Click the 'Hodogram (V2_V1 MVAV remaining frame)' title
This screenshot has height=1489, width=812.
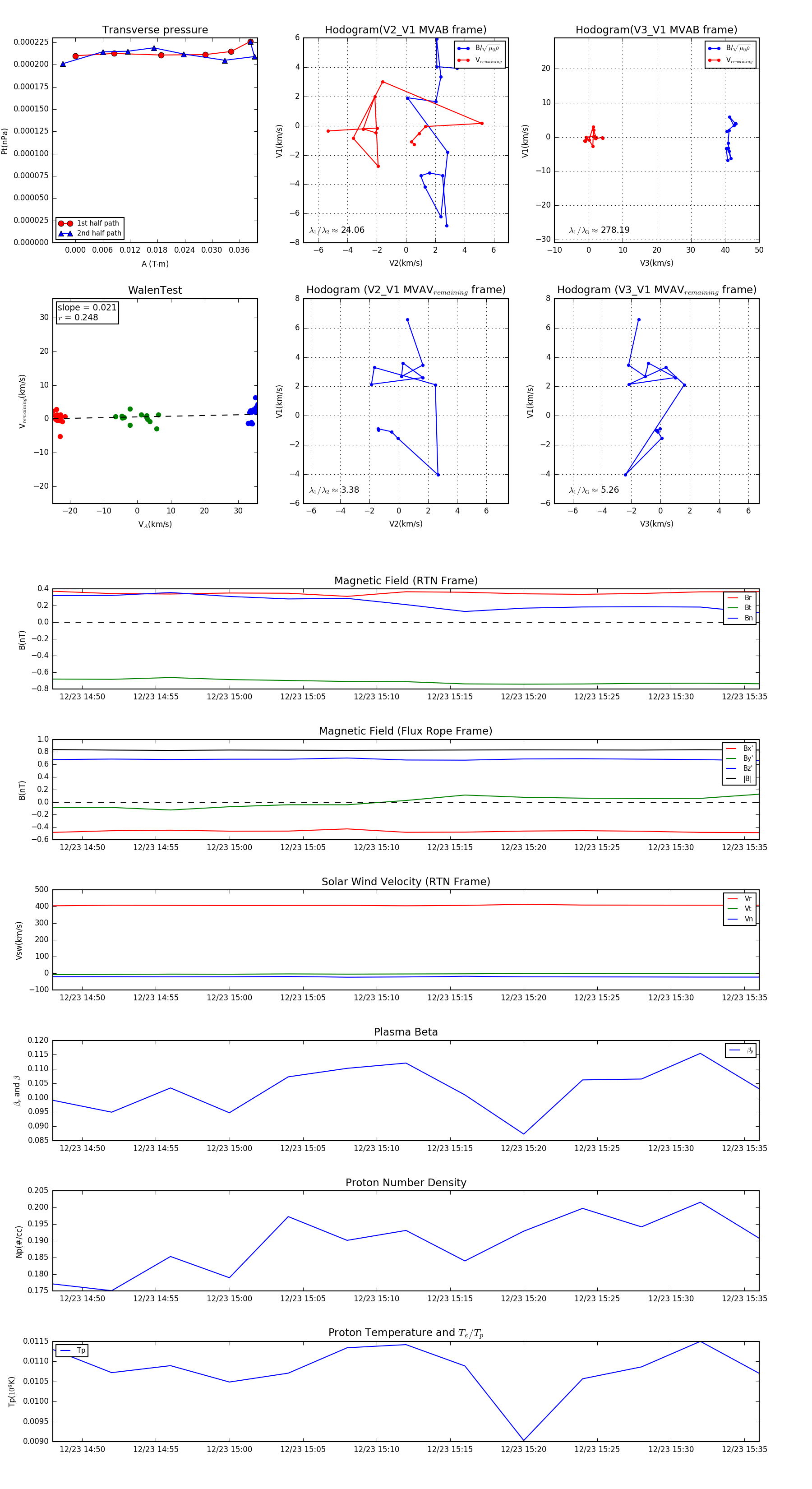tap(406, 290)
